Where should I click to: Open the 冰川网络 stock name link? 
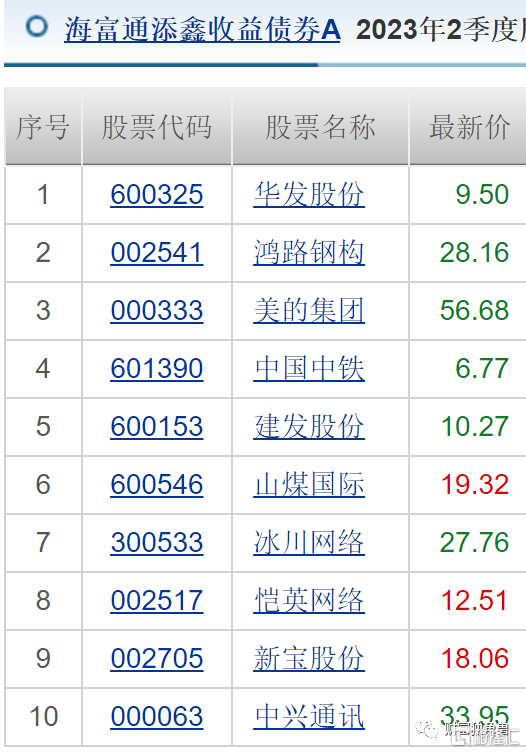click(x=309, y=543)
